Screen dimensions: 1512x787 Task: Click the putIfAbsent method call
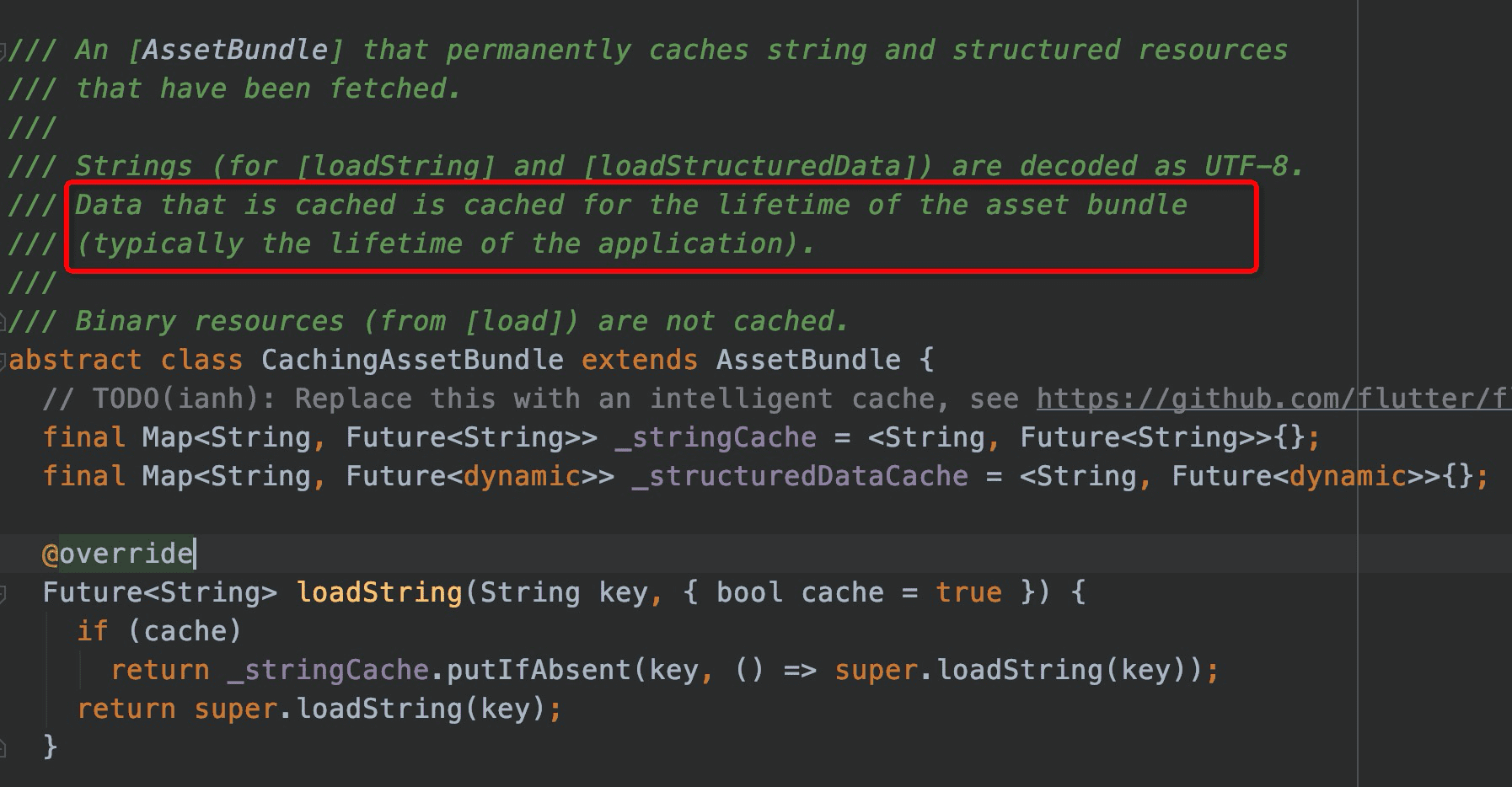[x=539, y=670]
